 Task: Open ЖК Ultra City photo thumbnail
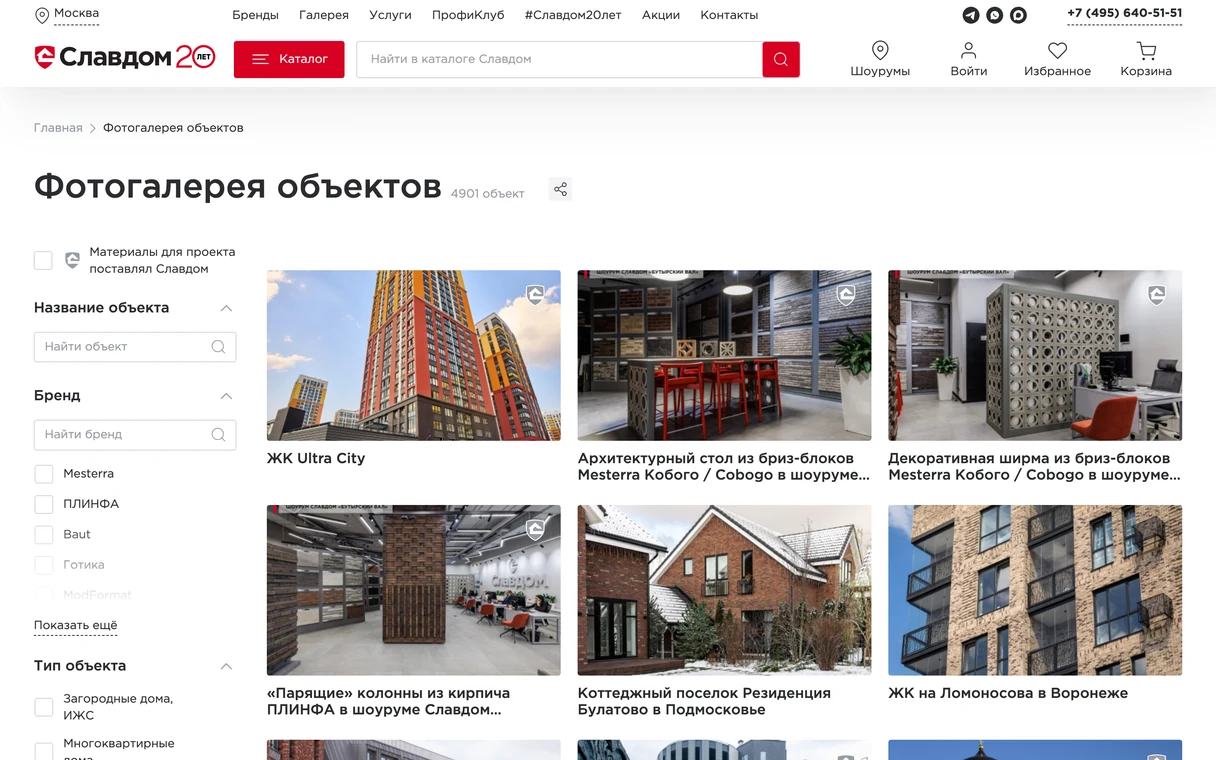pos(414,355)
